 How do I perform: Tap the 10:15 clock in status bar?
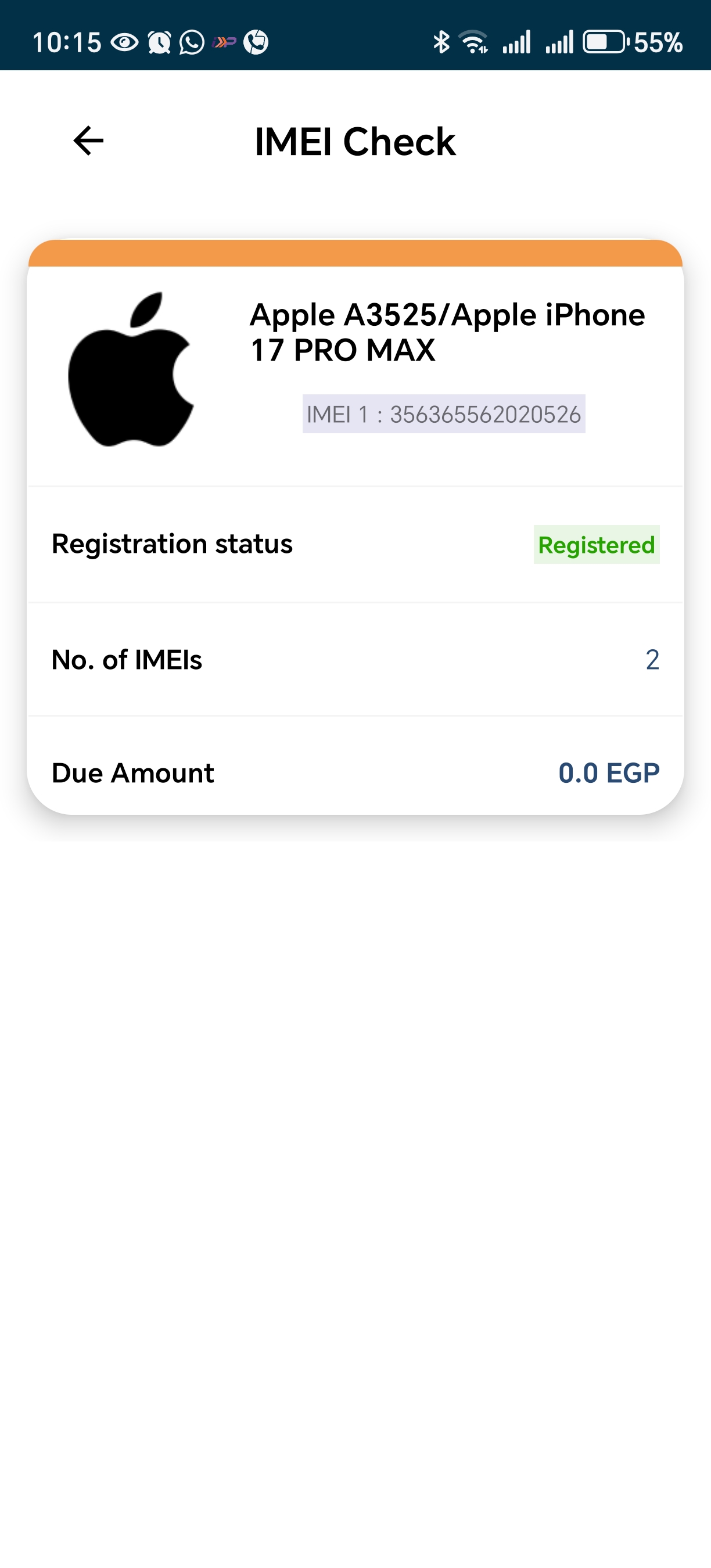pyautogui.click(x=67, y=42)
